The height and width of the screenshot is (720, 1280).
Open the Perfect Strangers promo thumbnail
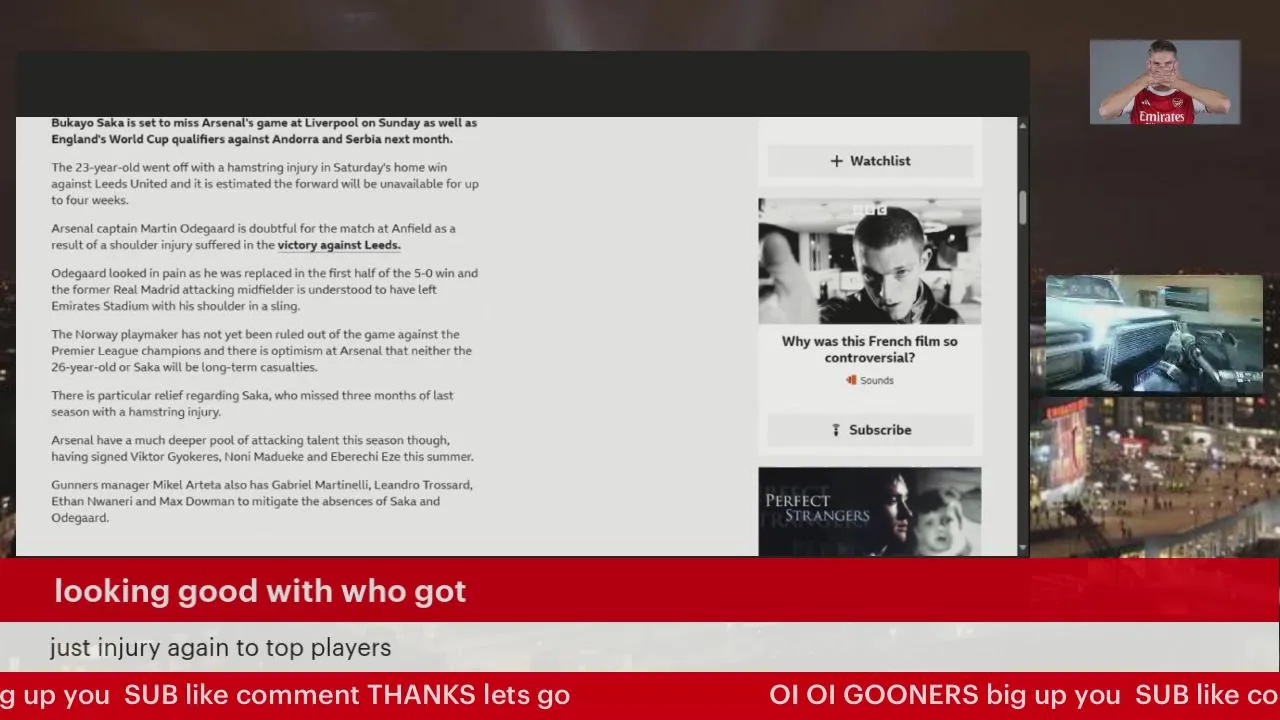pyautogui.click(x=869, y=511)
